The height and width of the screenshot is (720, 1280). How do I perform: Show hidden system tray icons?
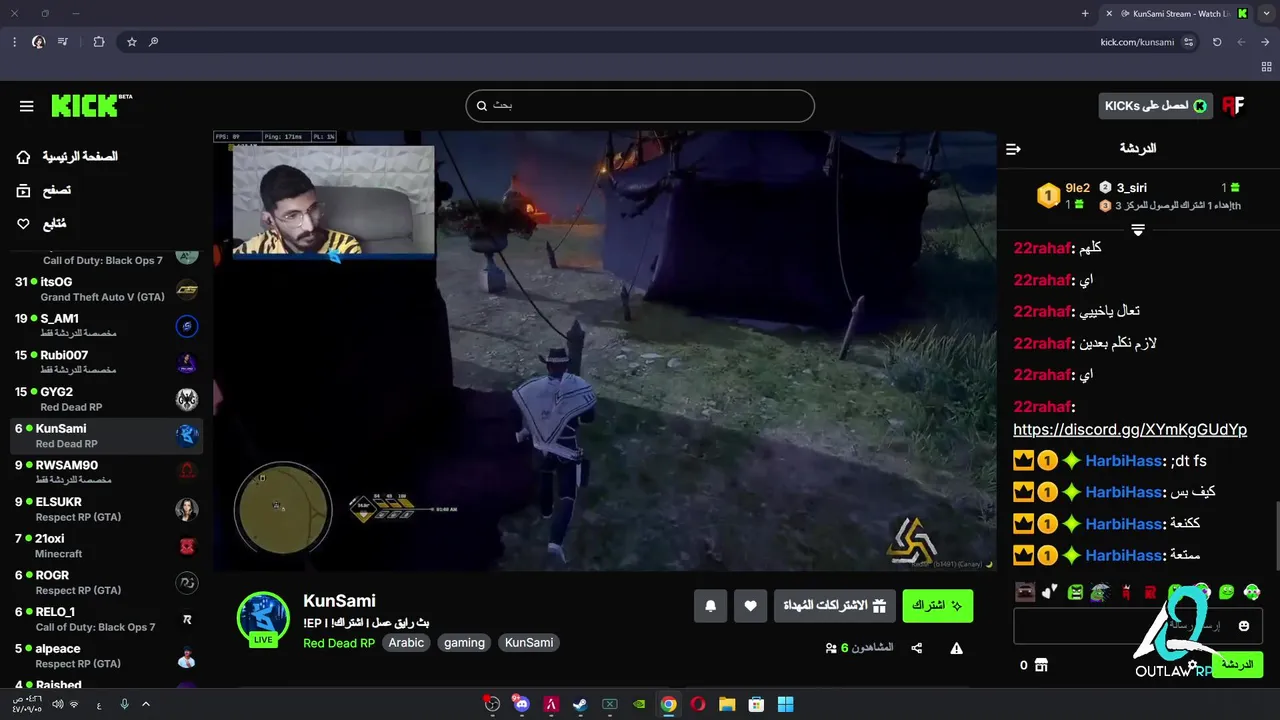coord(146,704)
